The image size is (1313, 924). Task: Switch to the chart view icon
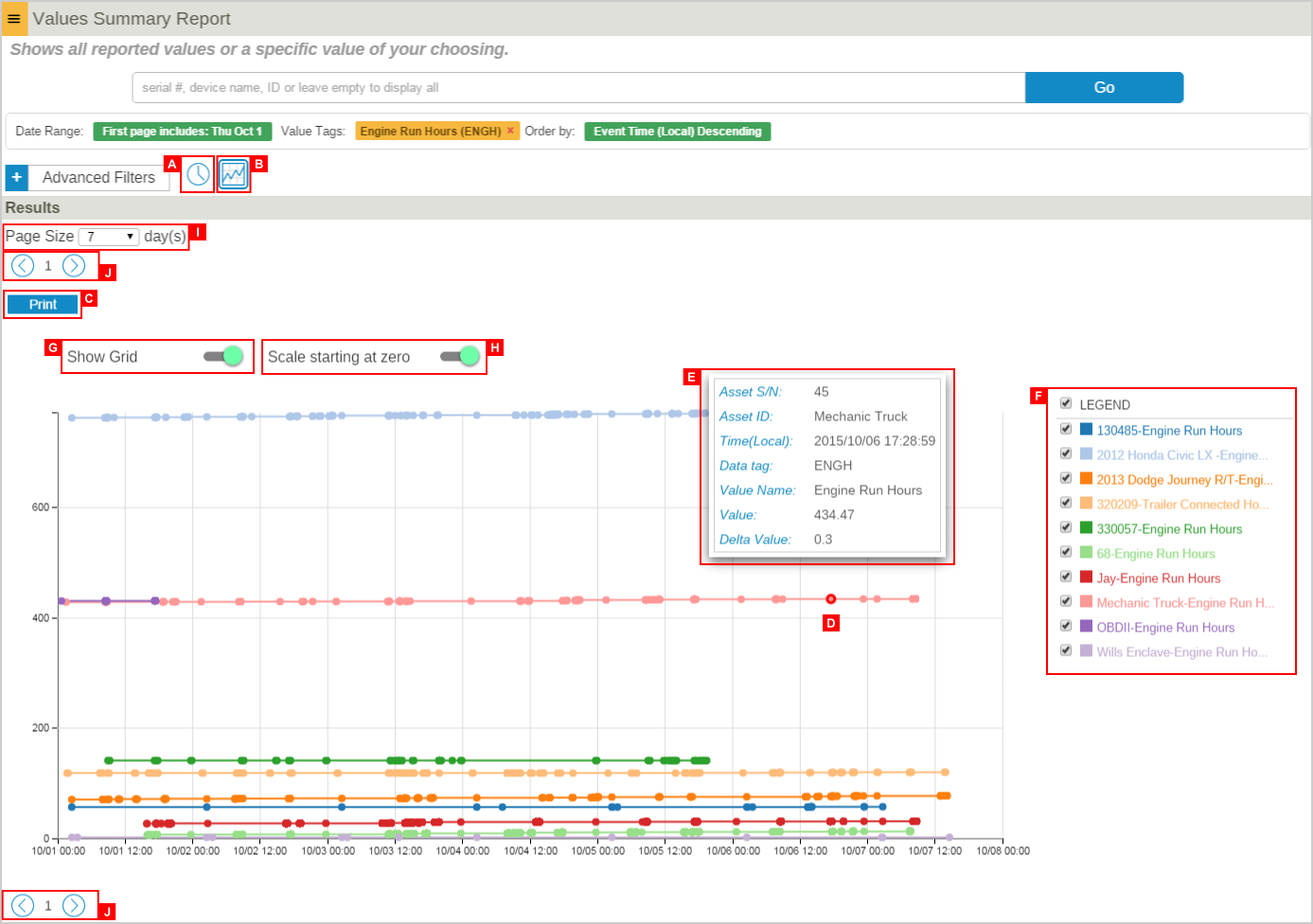point(233,174)
